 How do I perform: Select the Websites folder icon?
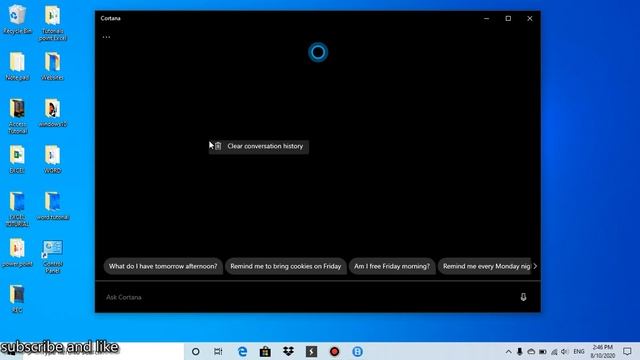point(53,66)
